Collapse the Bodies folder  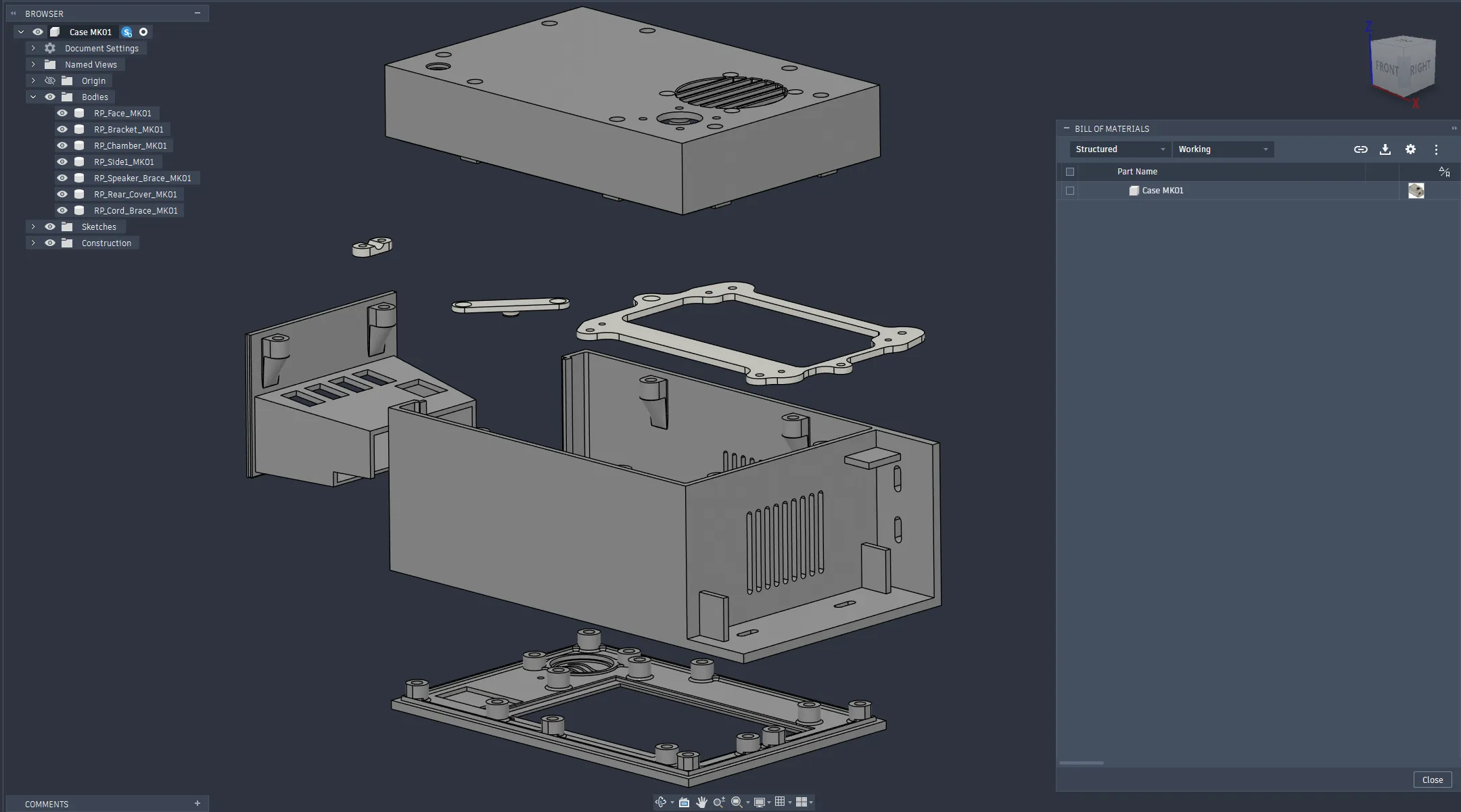[33, 97]
